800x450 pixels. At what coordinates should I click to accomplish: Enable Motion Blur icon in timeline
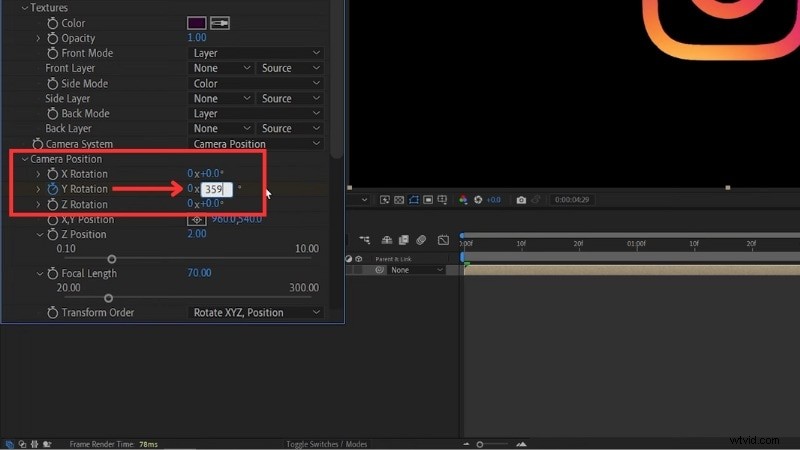tap(421, 239)
